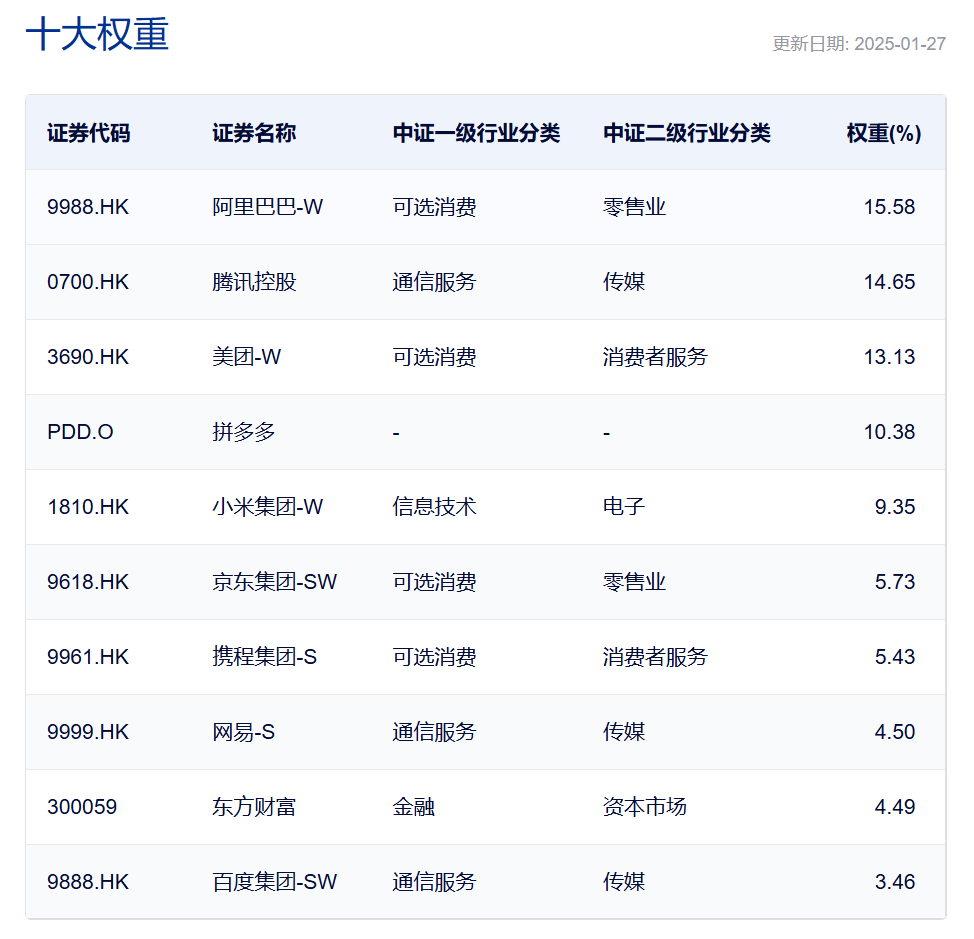The width and height of the screenshot is (974, 939).
Task: Click the 十大权重 heading
Action: 97,34
